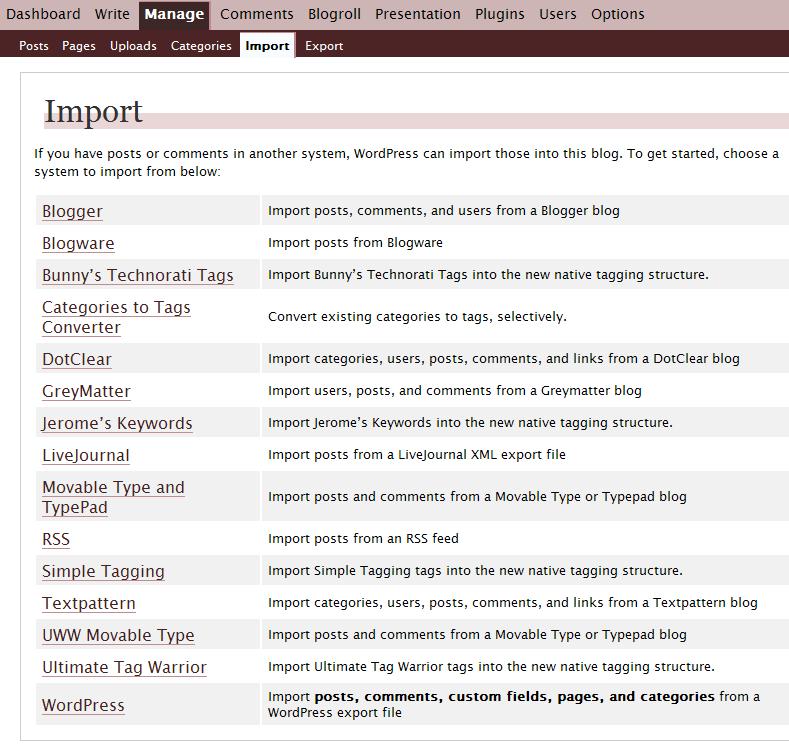Choose the Blogger importer link
Viewport: 789px width, 750px height.
(x=72, y=211)
